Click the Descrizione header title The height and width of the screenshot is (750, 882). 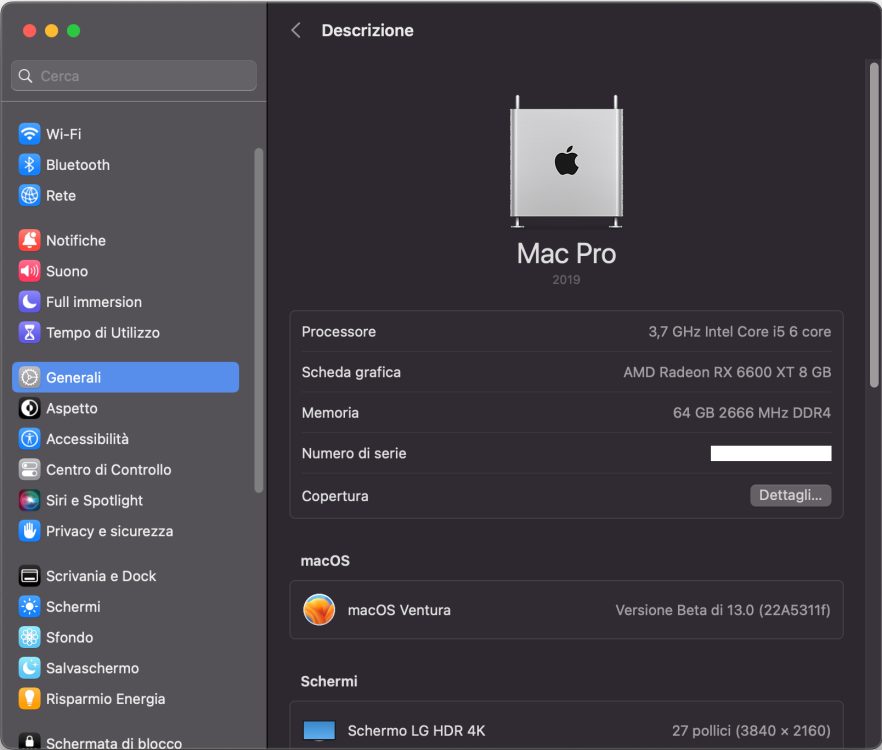point(367,30)
